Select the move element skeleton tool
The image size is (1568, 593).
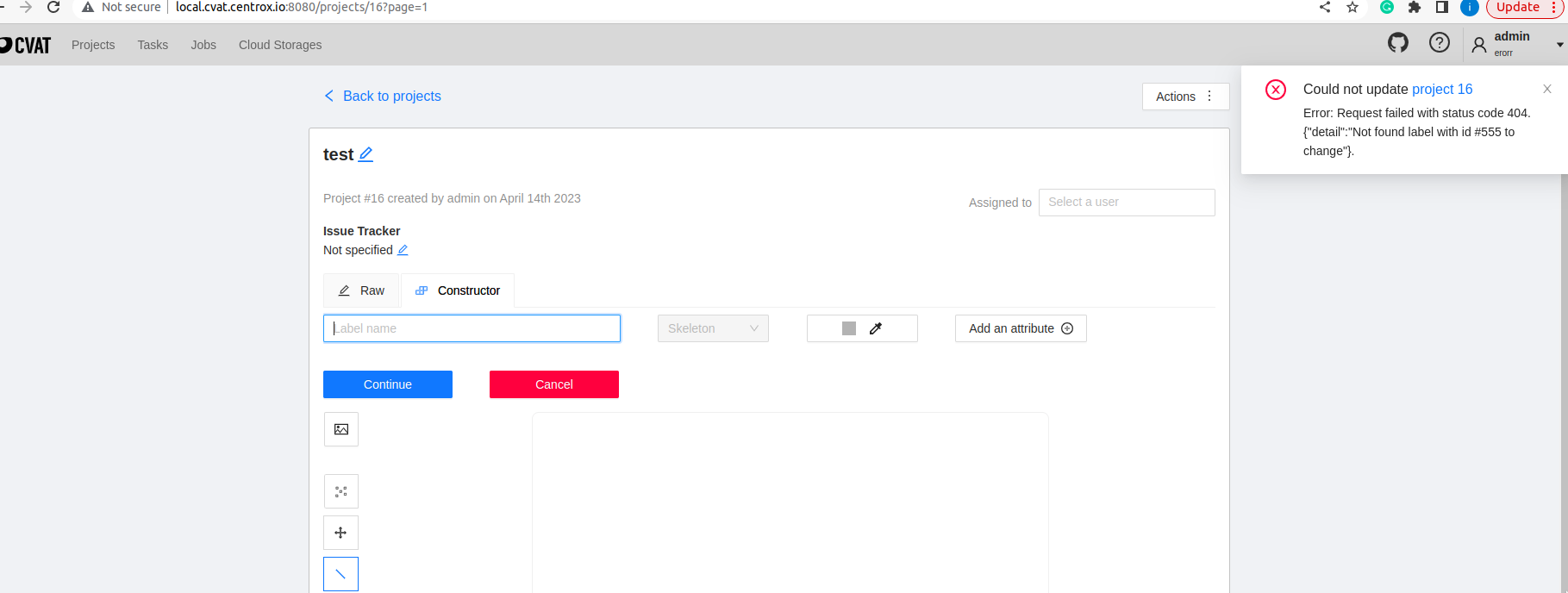pos(341,533)
